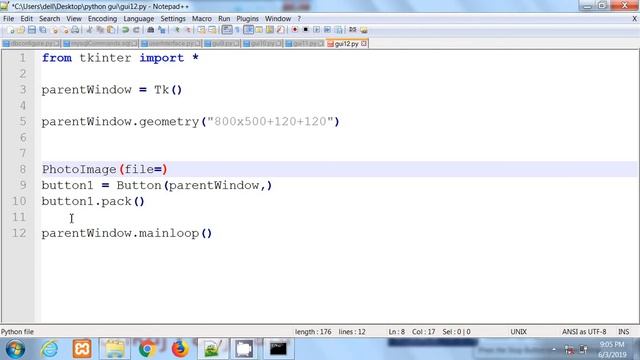Image resolution: width=640 pixels, height=360 pixels.
Task: Close document with menu bar X
Action: pyautogui.click(x=635, y=19)
